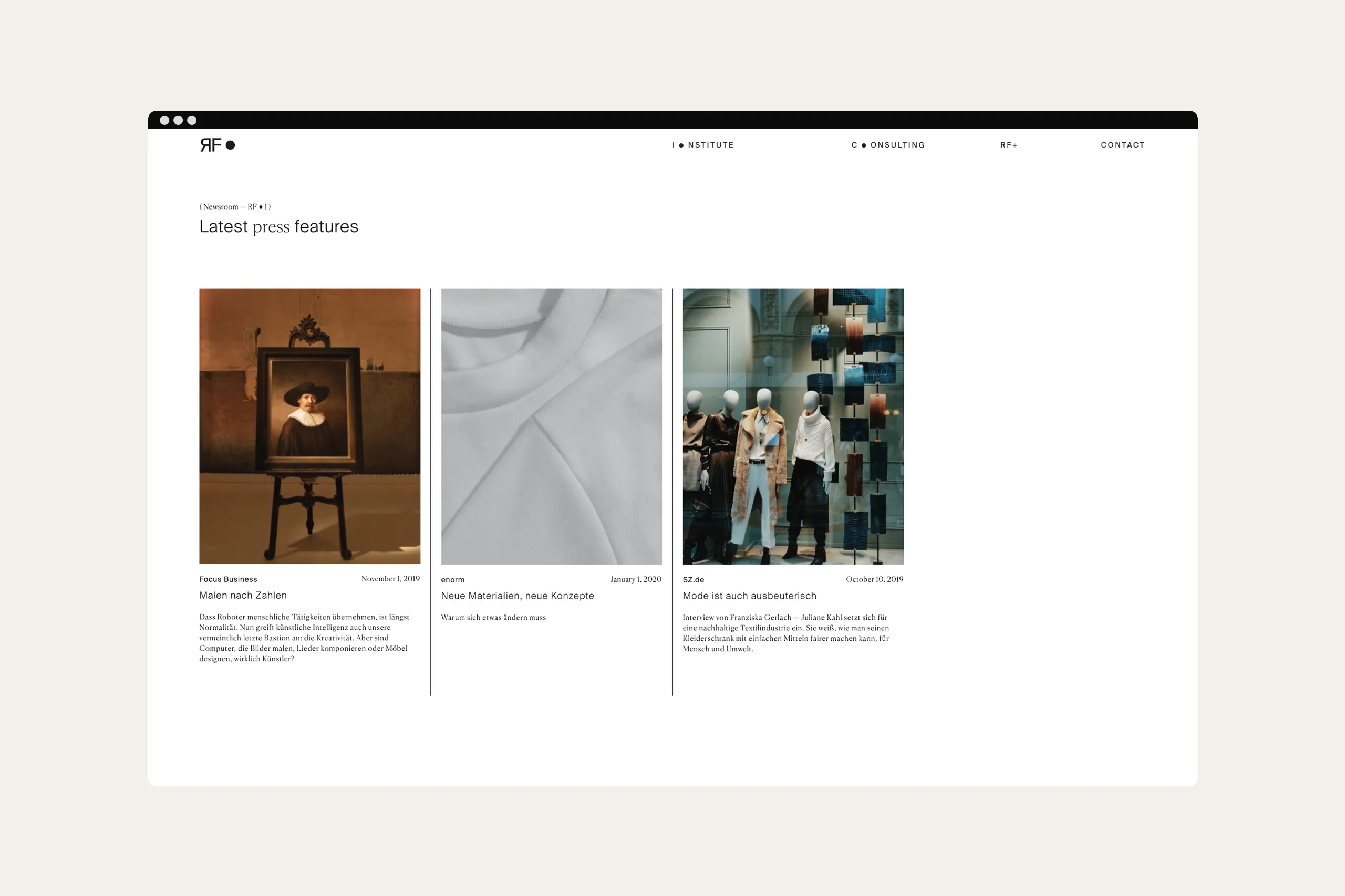Click the Newsroom breadcrumb link
The width and height of the screenshot is (1345, 896).
click(x=221, y=206)
